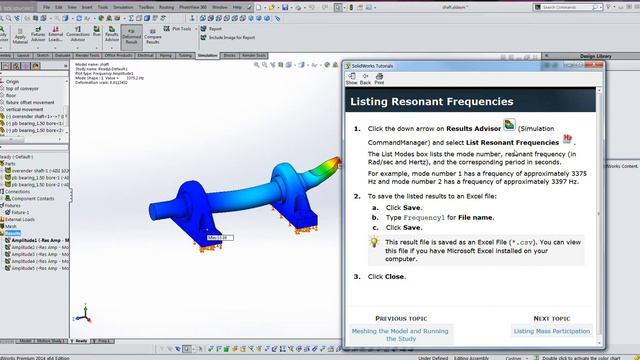Select the Amplitude4 result plot
This screenshot has height=360, width=640.
coord(37,261)
